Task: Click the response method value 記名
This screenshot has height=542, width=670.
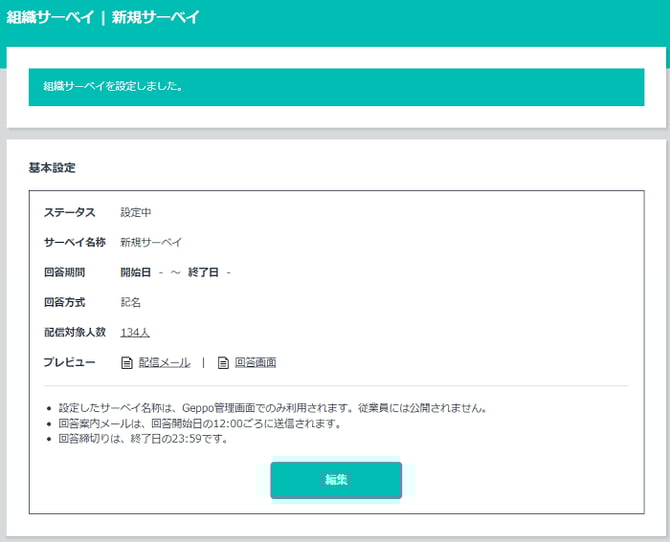Action: click(x=130, y=302)
